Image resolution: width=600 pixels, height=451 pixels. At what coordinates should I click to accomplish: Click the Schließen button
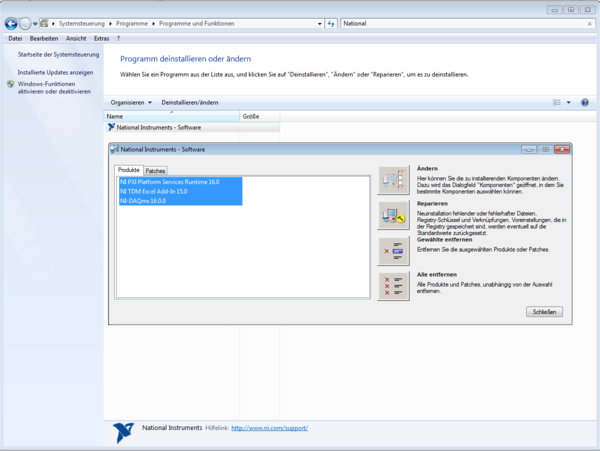pyautogui.click(x=544, y=312)
